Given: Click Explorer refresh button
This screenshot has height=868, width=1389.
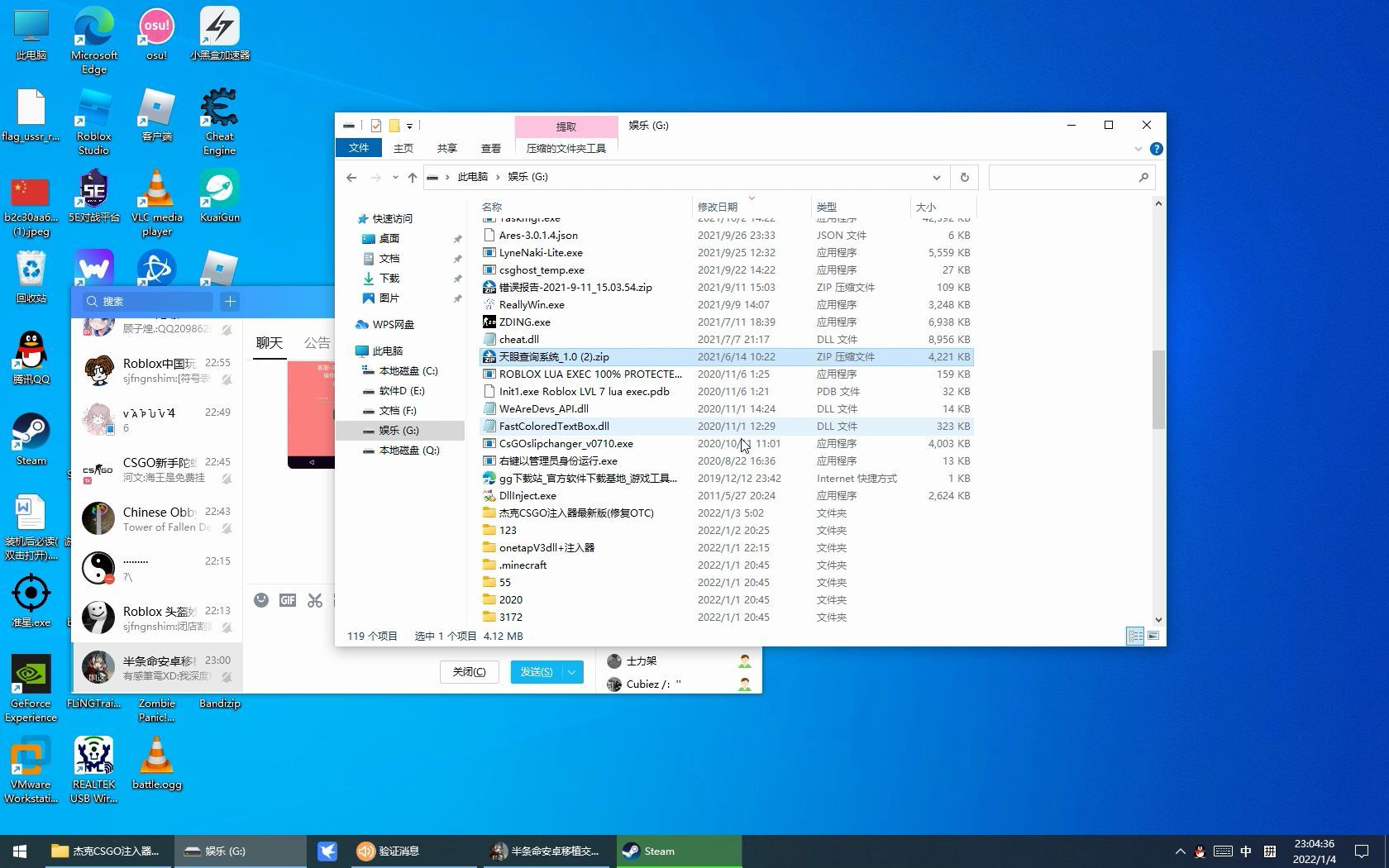Looking at the screenshot, I should [964, 177].
